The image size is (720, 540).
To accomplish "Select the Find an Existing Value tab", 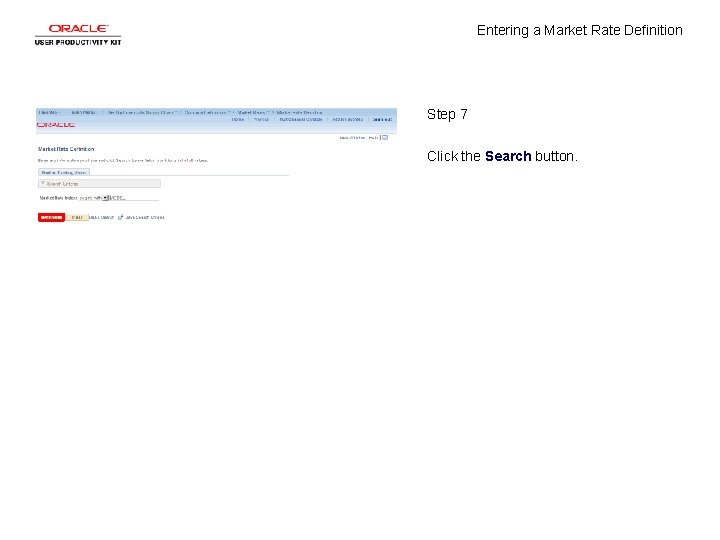I will coord(64,173).
